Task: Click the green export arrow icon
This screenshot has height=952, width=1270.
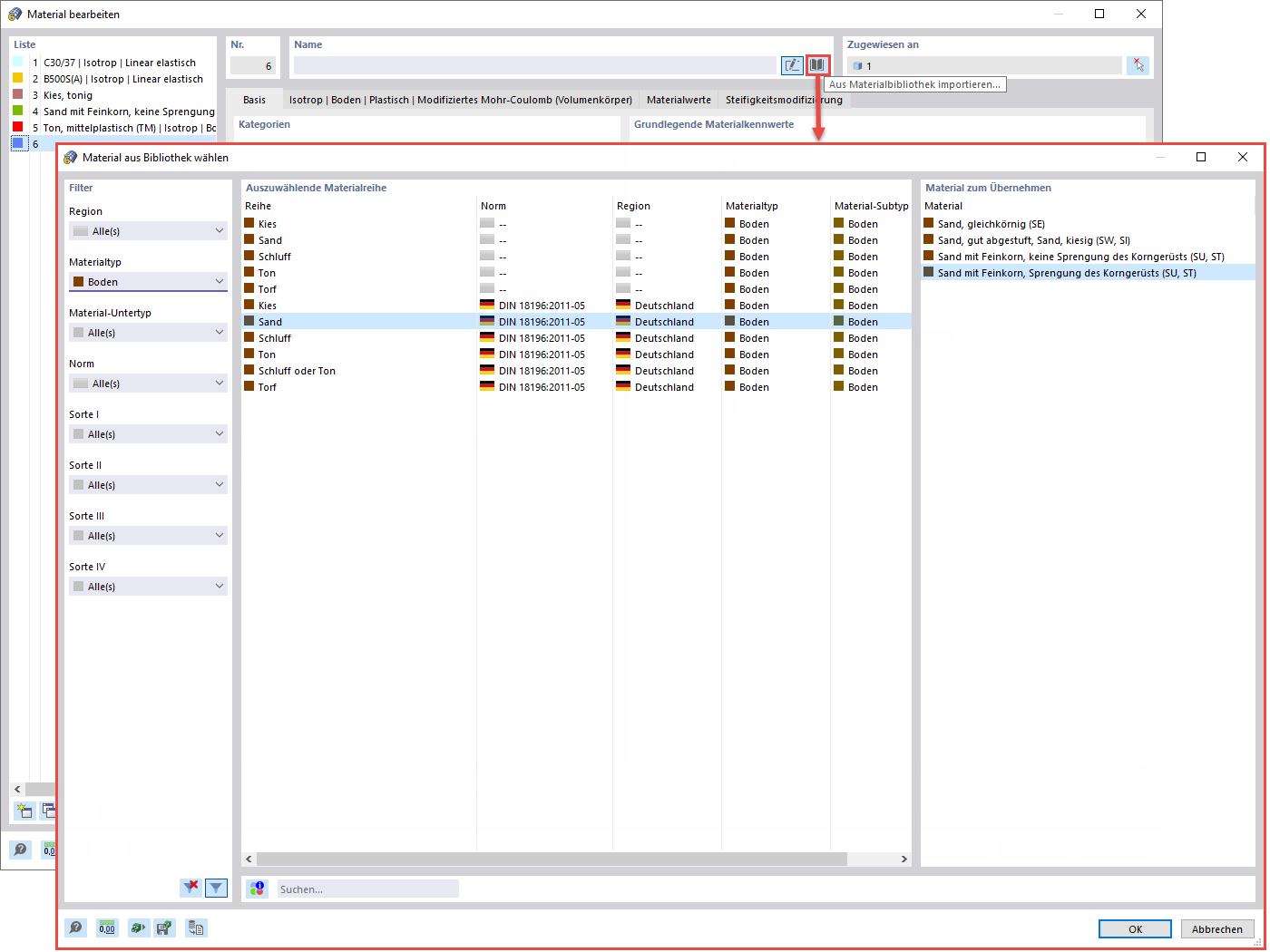Action: click(x=138, y=928)
